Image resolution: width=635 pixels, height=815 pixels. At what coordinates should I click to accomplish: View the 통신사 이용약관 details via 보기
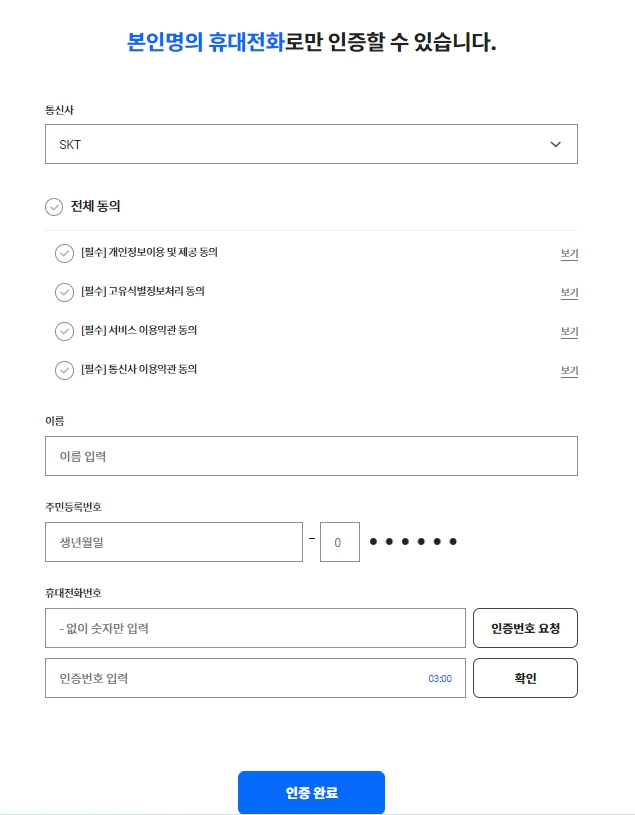click(567, 371)
